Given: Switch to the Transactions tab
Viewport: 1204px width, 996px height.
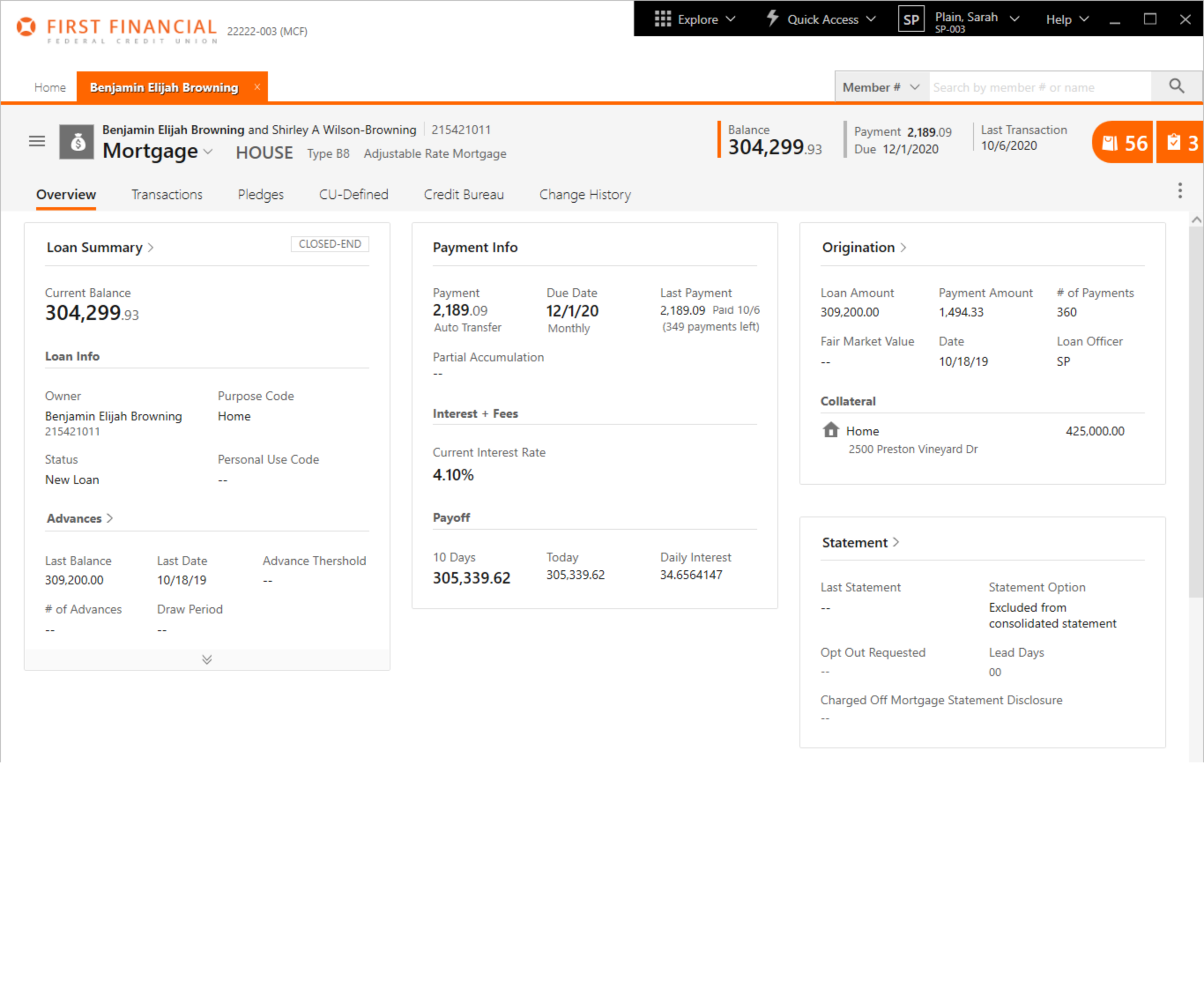Looking at the screenshot, I should click(167, 194).
